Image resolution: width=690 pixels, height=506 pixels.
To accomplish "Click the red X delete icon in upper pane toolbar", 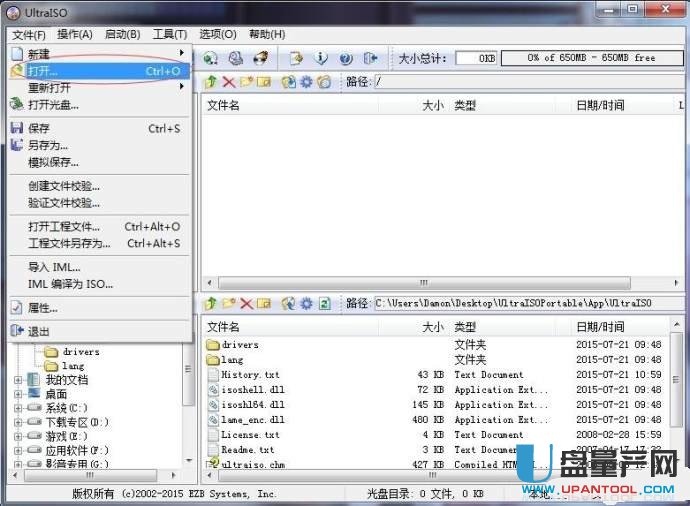I will [229, 81].
